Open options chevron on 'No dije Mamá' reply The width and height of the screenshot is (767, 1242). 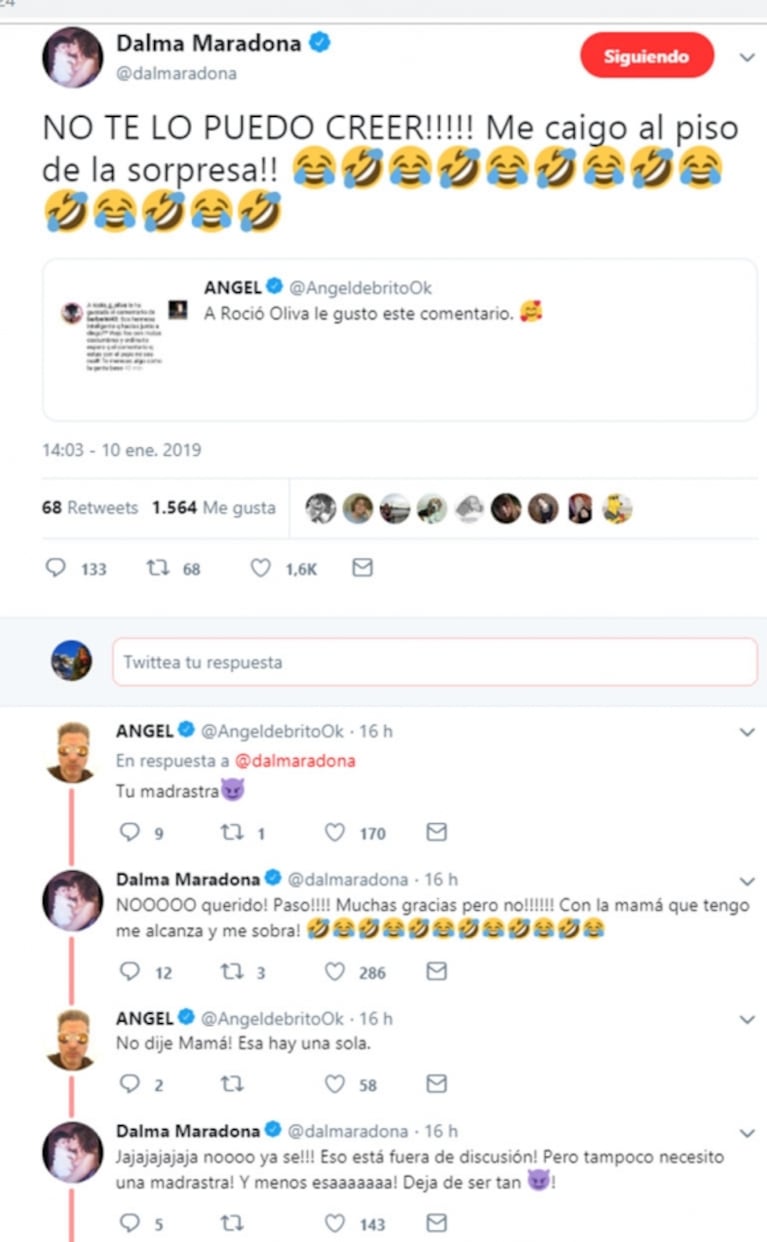tap(746, 1019)
